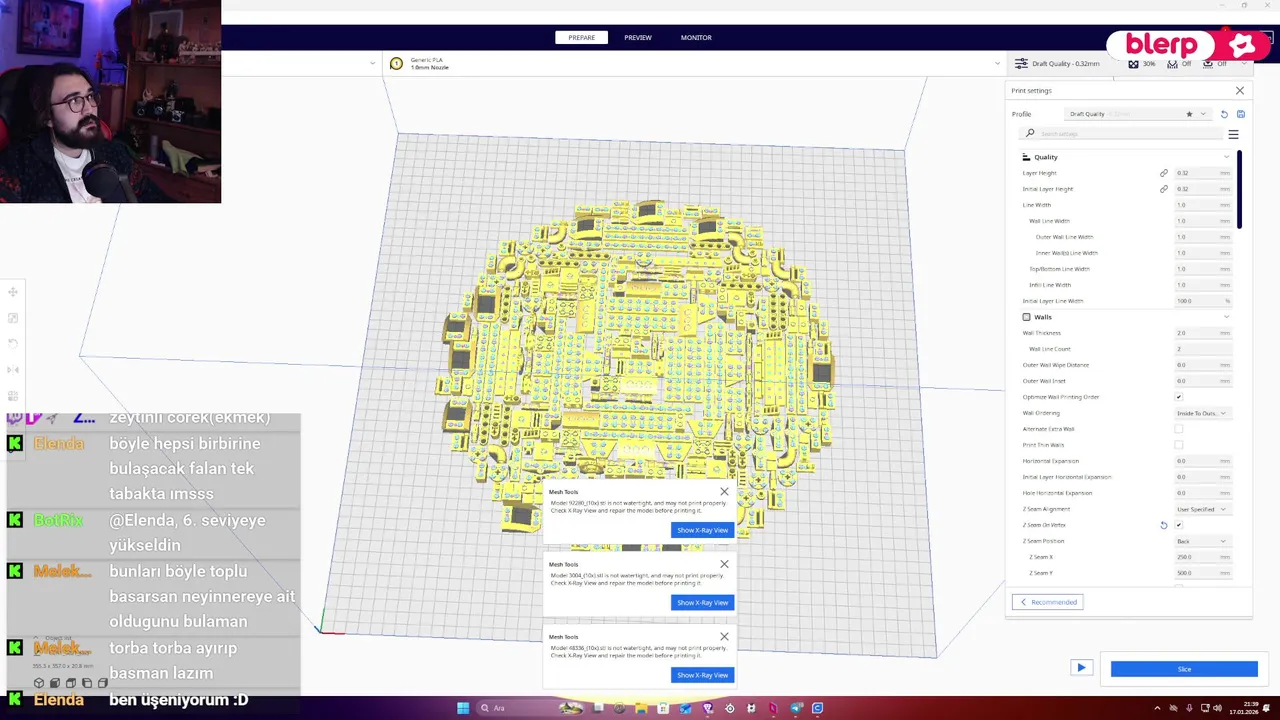Reset the Z Seam On Vertex setting

point(1164,525)
